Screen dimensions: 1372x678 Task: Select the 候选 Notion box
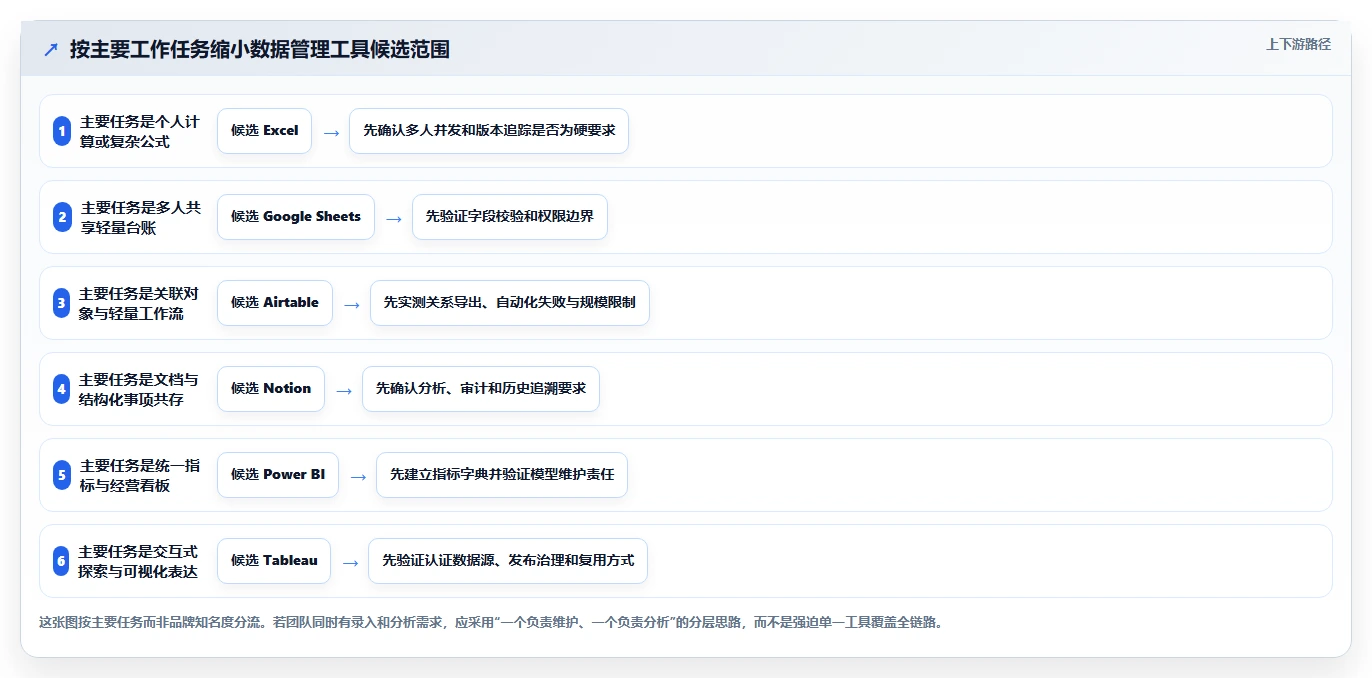tap(271, 389)
